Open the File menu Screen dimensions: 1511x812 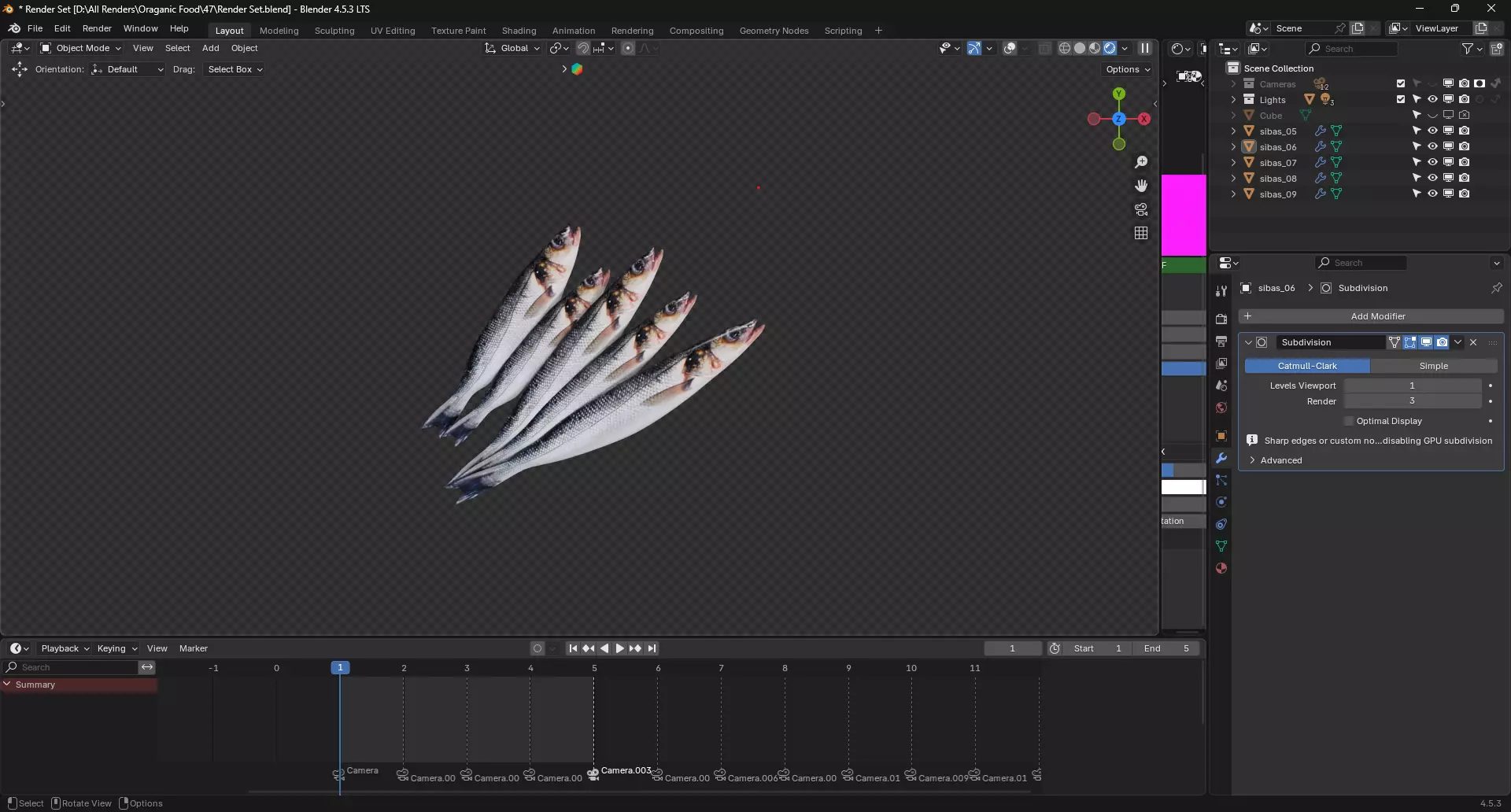pyautogui.click(x=35, y=28)
